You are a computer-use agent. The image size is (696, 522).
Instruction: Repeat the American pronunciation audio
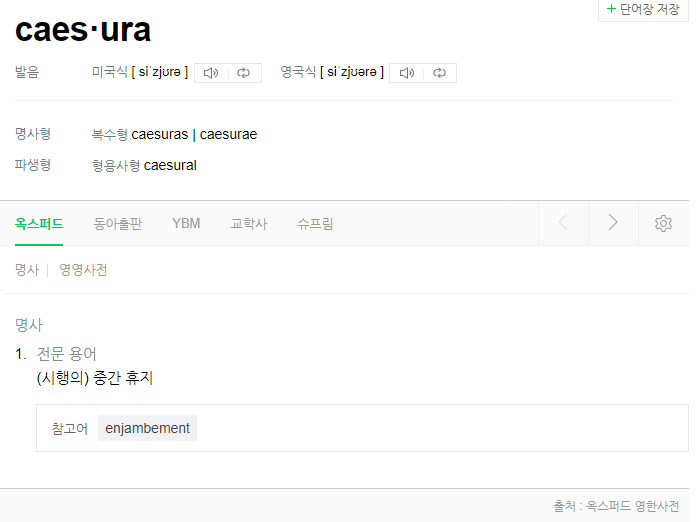(244, 73)
